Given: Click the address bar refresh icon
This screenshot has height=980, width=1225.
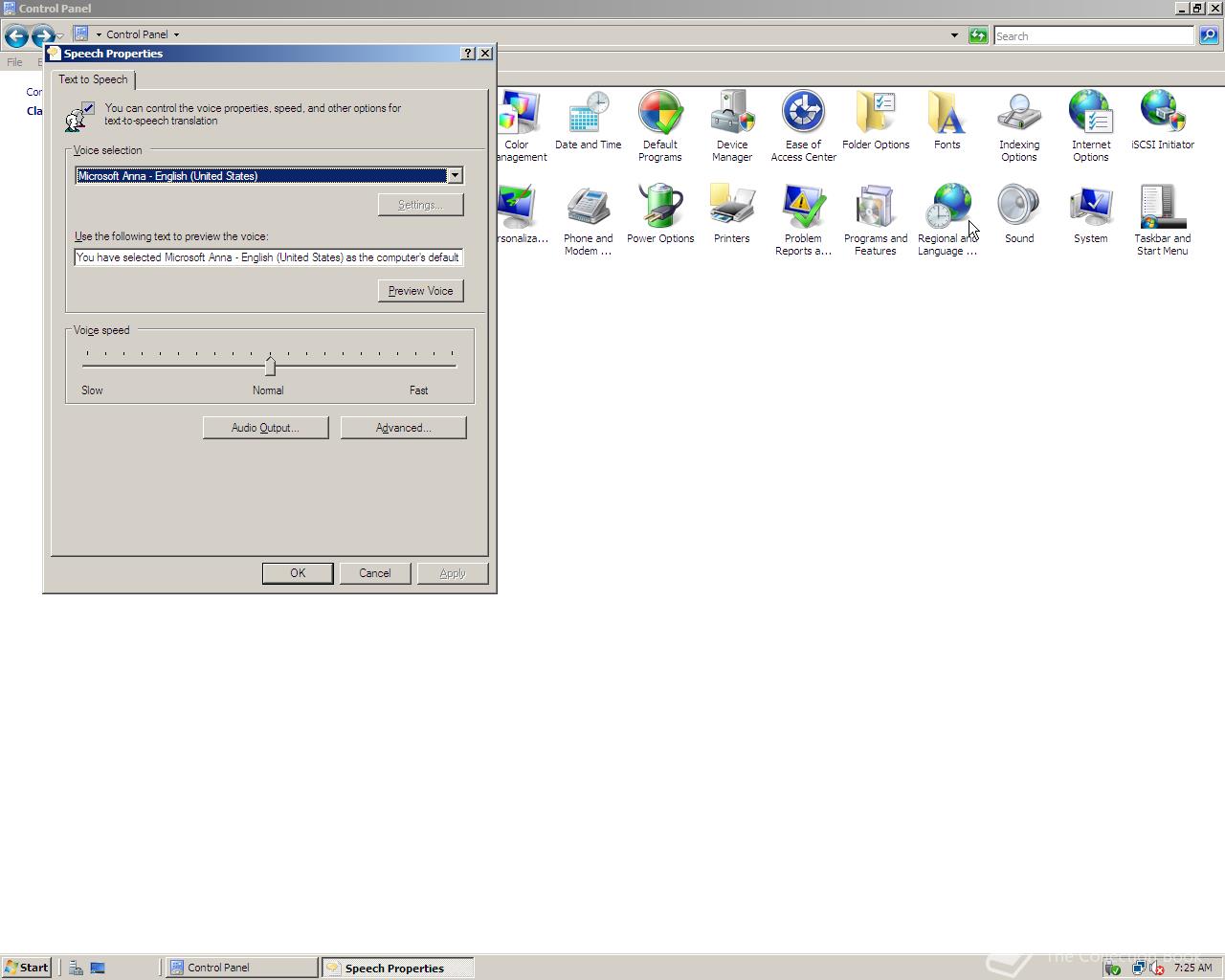Looking at the screenshot, I should tap(977, 35).
